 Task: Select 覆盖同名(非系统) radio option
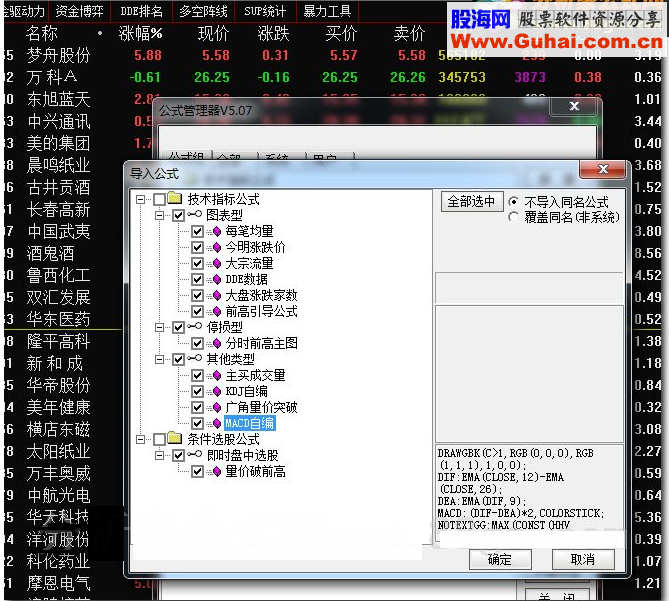coord(514,217)
